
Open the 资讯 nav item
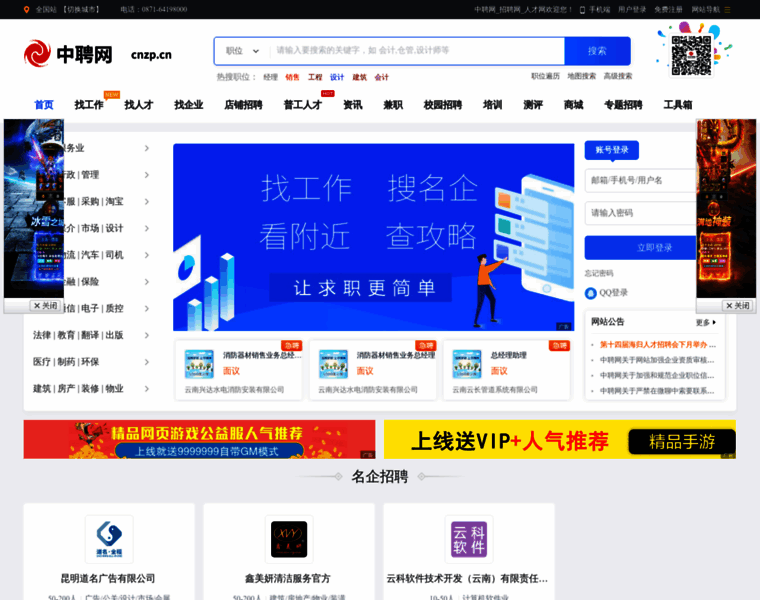[x=353, y=105]
